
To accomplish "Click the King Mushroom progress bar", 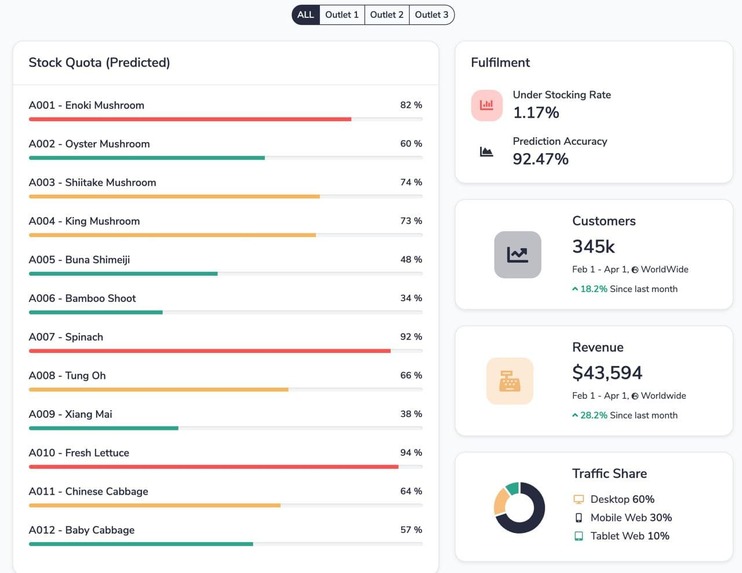I will [226, 235].
